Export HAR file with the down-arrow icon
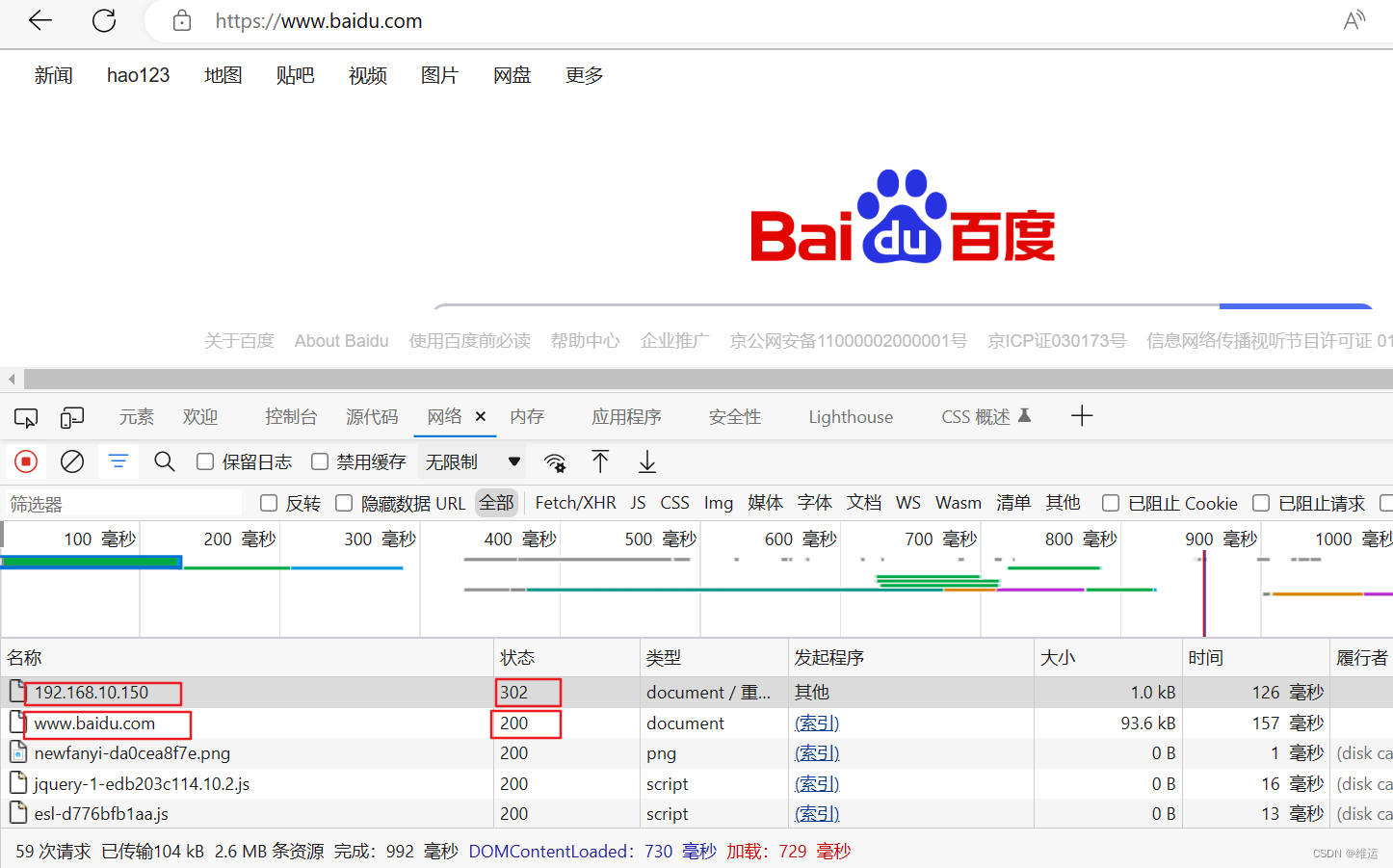This screenshot has height=868, width=1393. coord(647,461)
